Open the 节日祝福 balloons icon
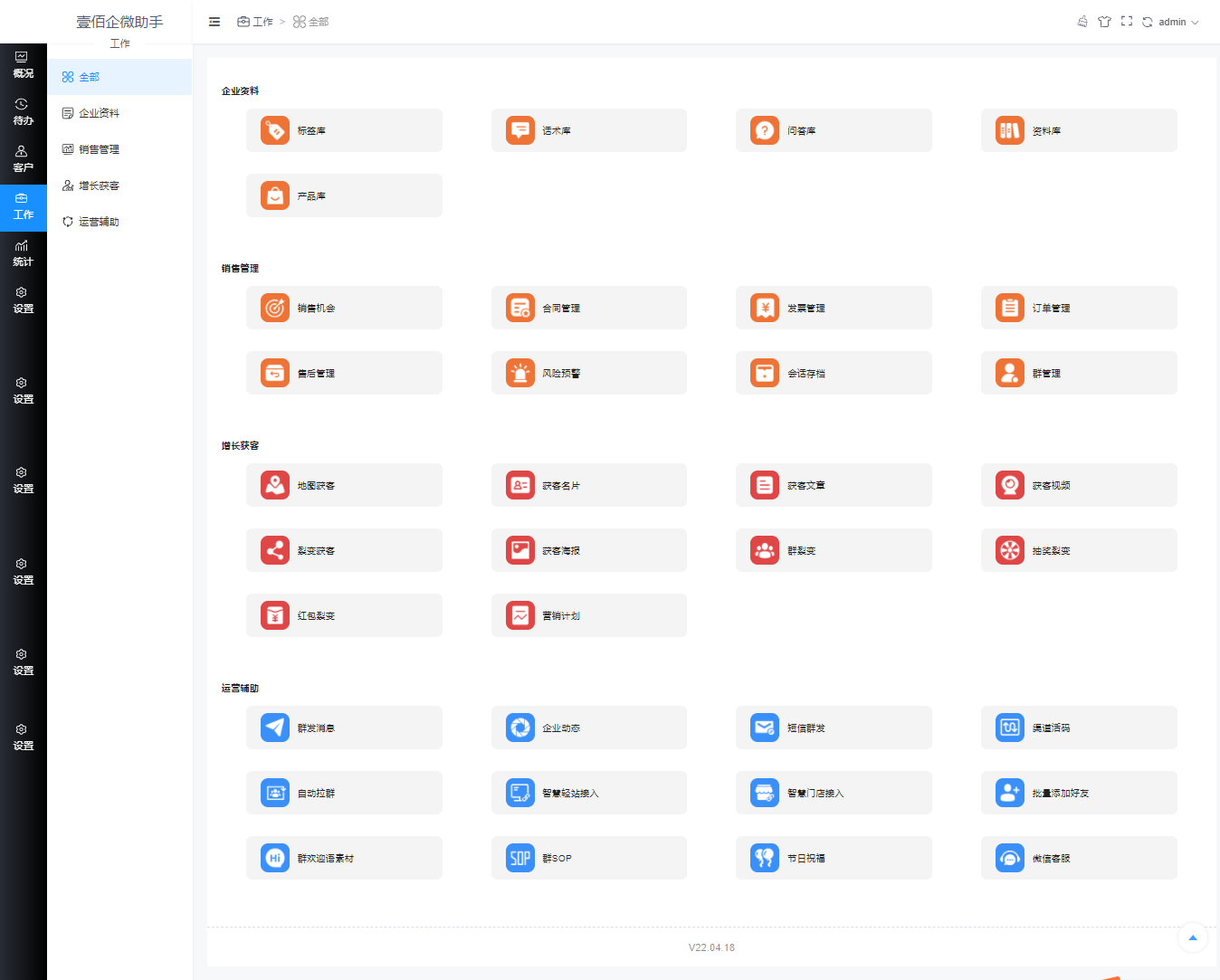Viewport: 1220px width, 980px height. (x=765, y=858)
